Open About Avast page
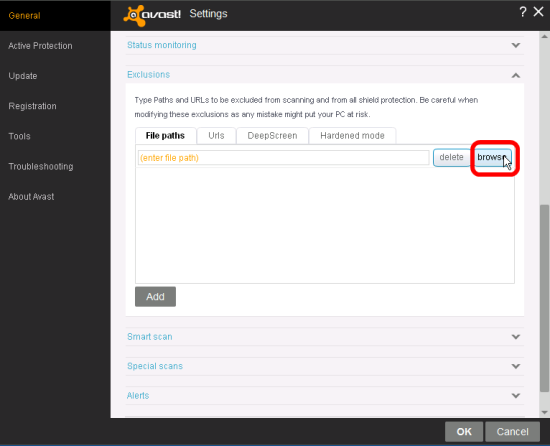This screenshot has height=446, width=550. (x=31, y=196)
